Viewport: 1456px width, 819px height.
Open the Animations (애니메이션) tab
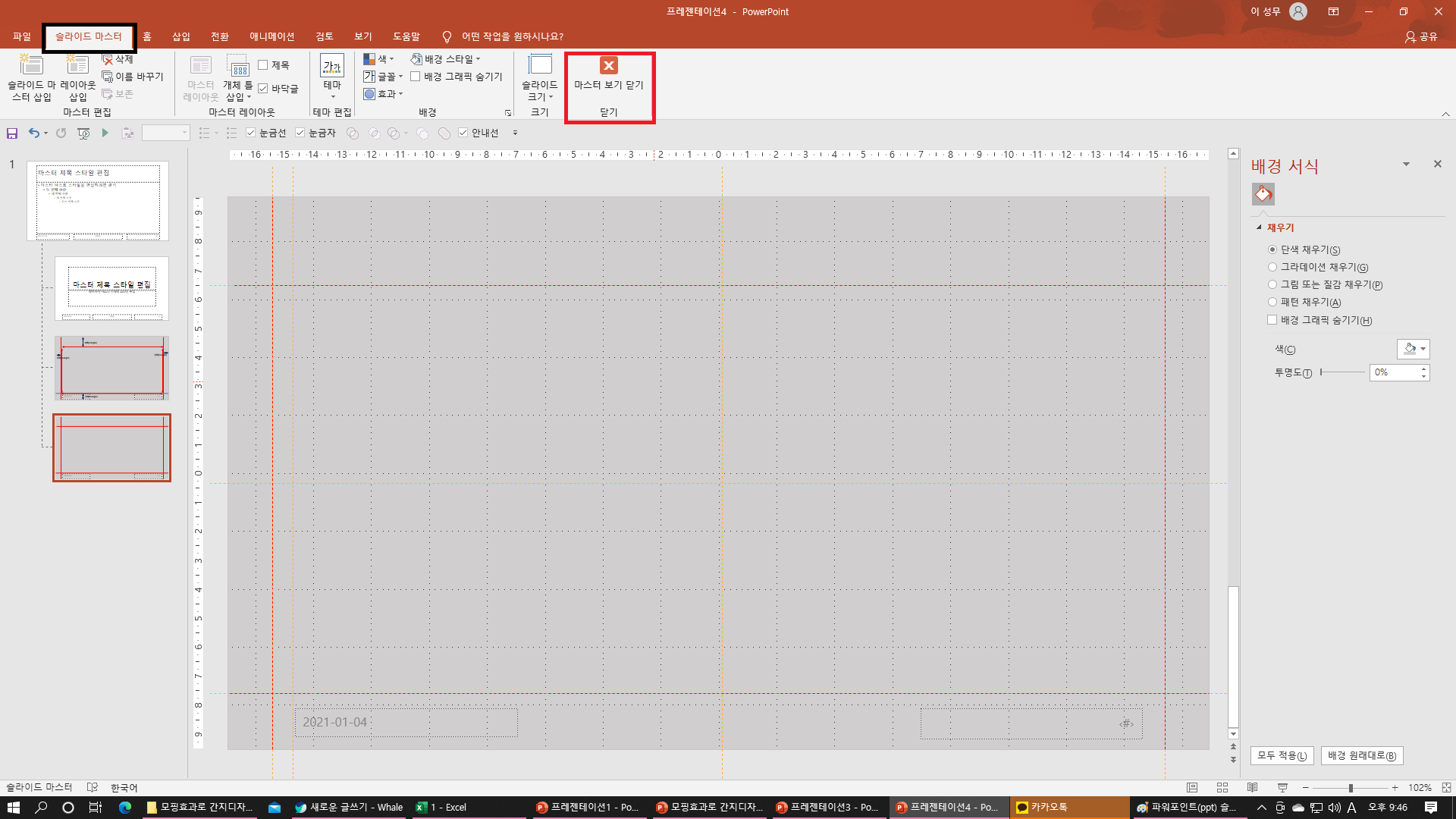point(271,36)
